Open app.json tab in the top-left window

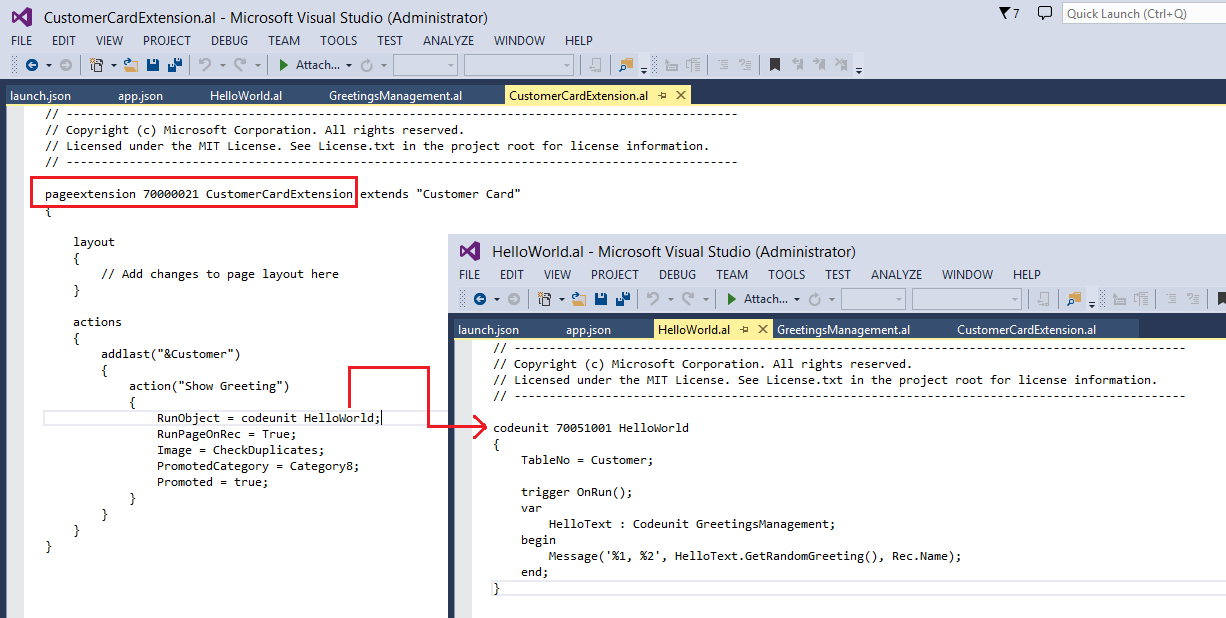[x=140, y=96]
